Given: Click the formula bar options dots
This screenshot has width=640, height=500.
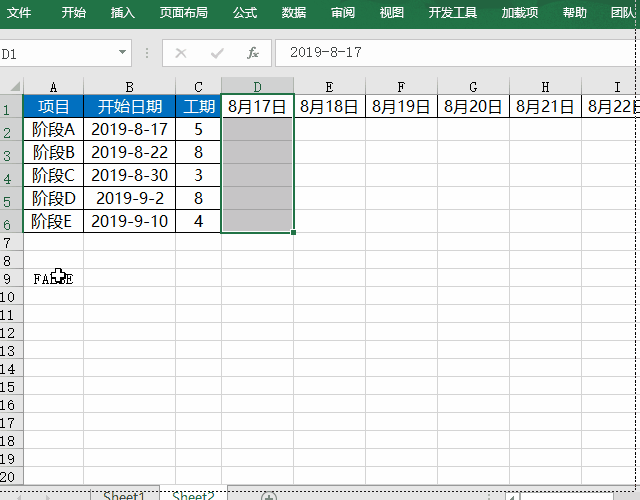Looking at the screenshot, I should pos(147,53).
